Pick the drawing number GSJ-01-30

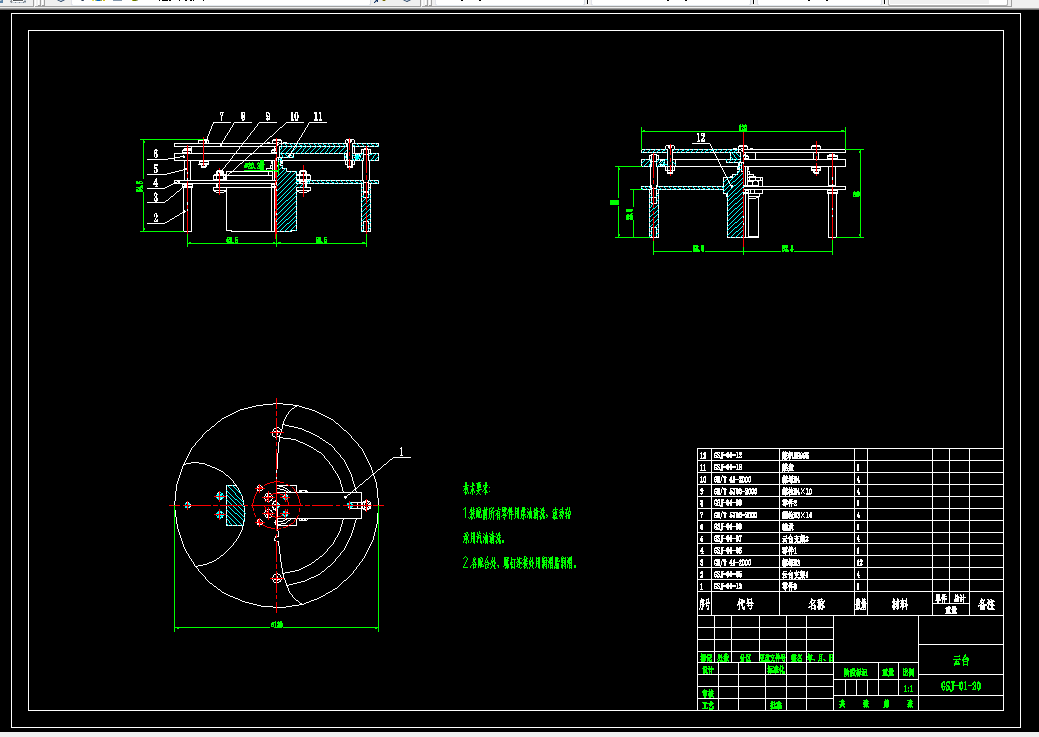tap(961, 686)
